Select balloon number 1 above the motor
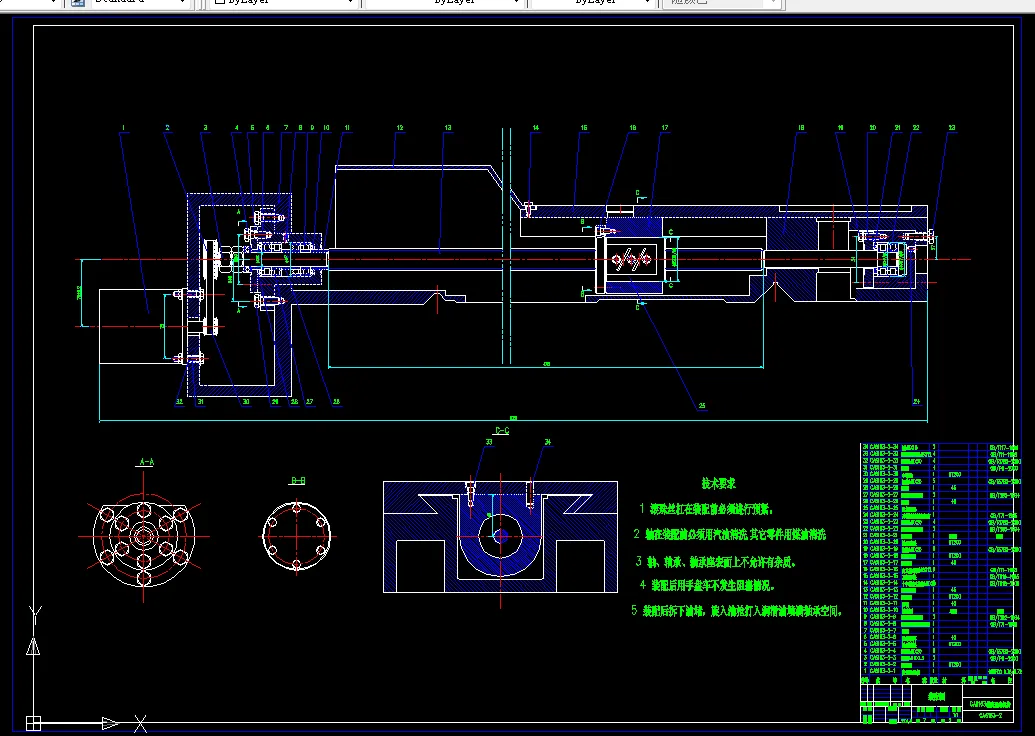The width and height of the screenshot is (1035, 736). tap(123, 128)
